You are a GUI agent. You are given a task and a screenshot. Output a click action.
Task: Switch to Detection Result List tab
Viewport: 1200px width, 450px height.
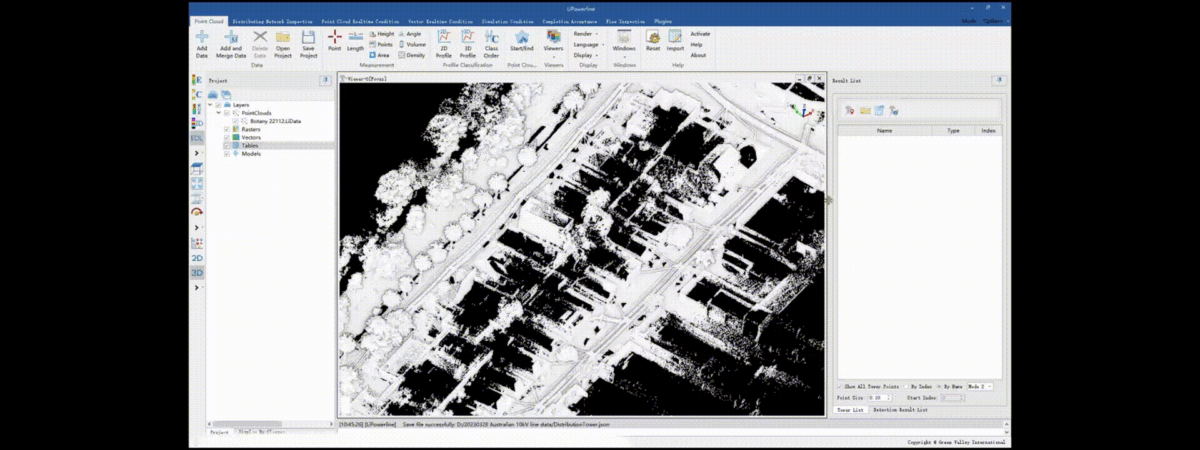click(900, 409)
